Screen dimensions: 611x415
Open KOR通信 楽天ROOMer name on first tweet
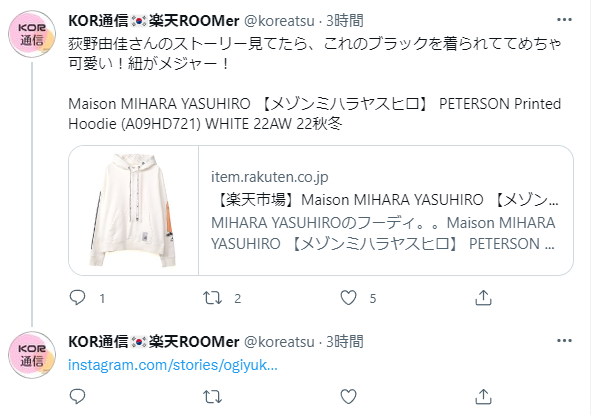[154, 21]
